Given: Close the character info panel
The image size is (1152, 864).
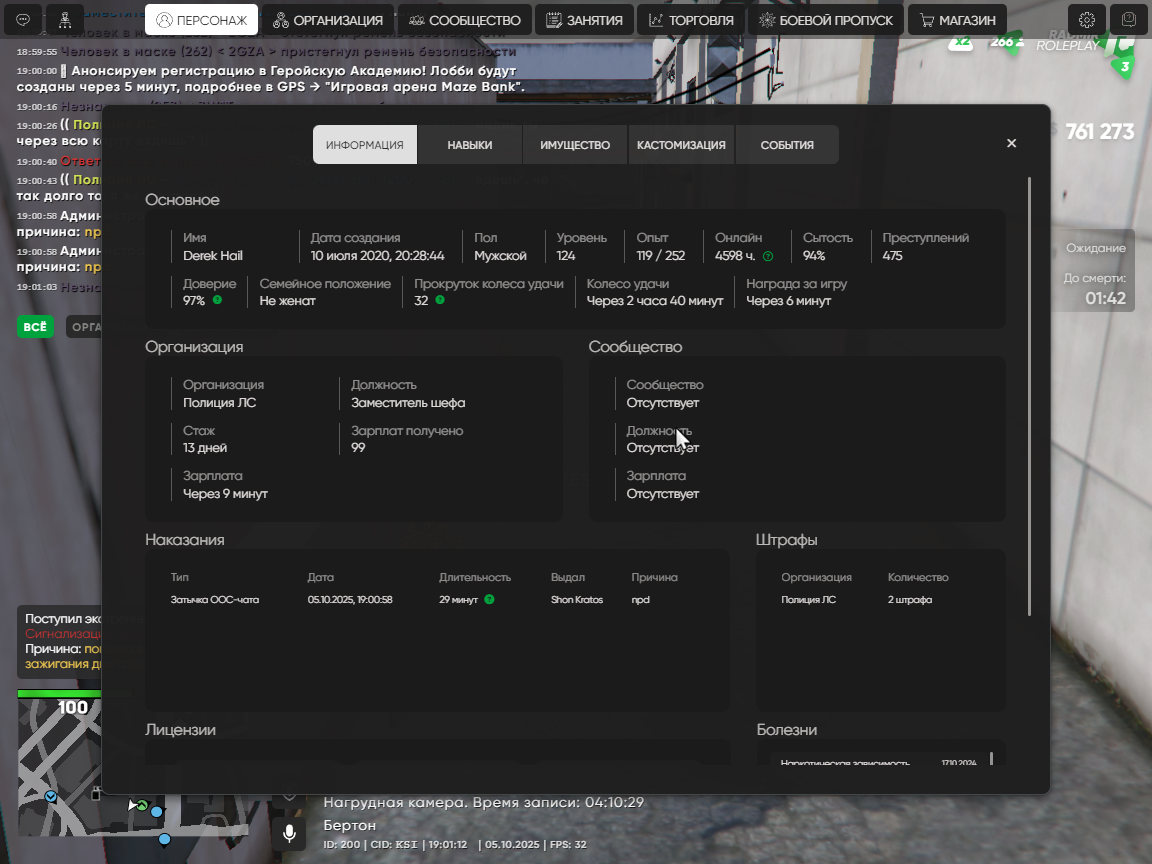Looking at the screenshot, I should (1011, 144).
